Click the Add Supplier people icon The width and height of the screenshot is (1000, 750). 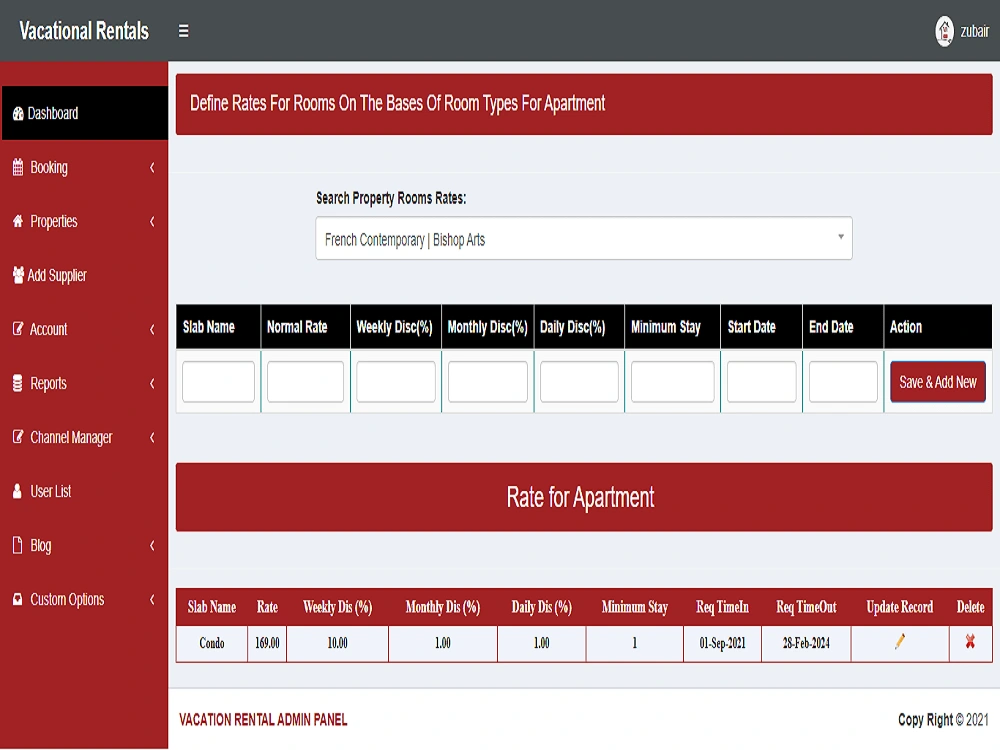point(18,275)
